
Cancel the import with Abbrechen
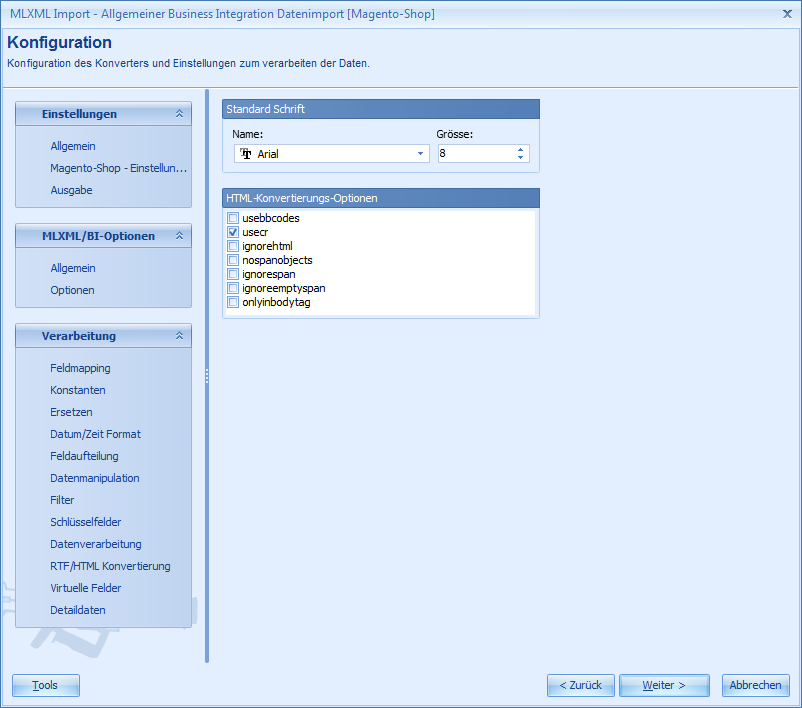coord(755,685)
